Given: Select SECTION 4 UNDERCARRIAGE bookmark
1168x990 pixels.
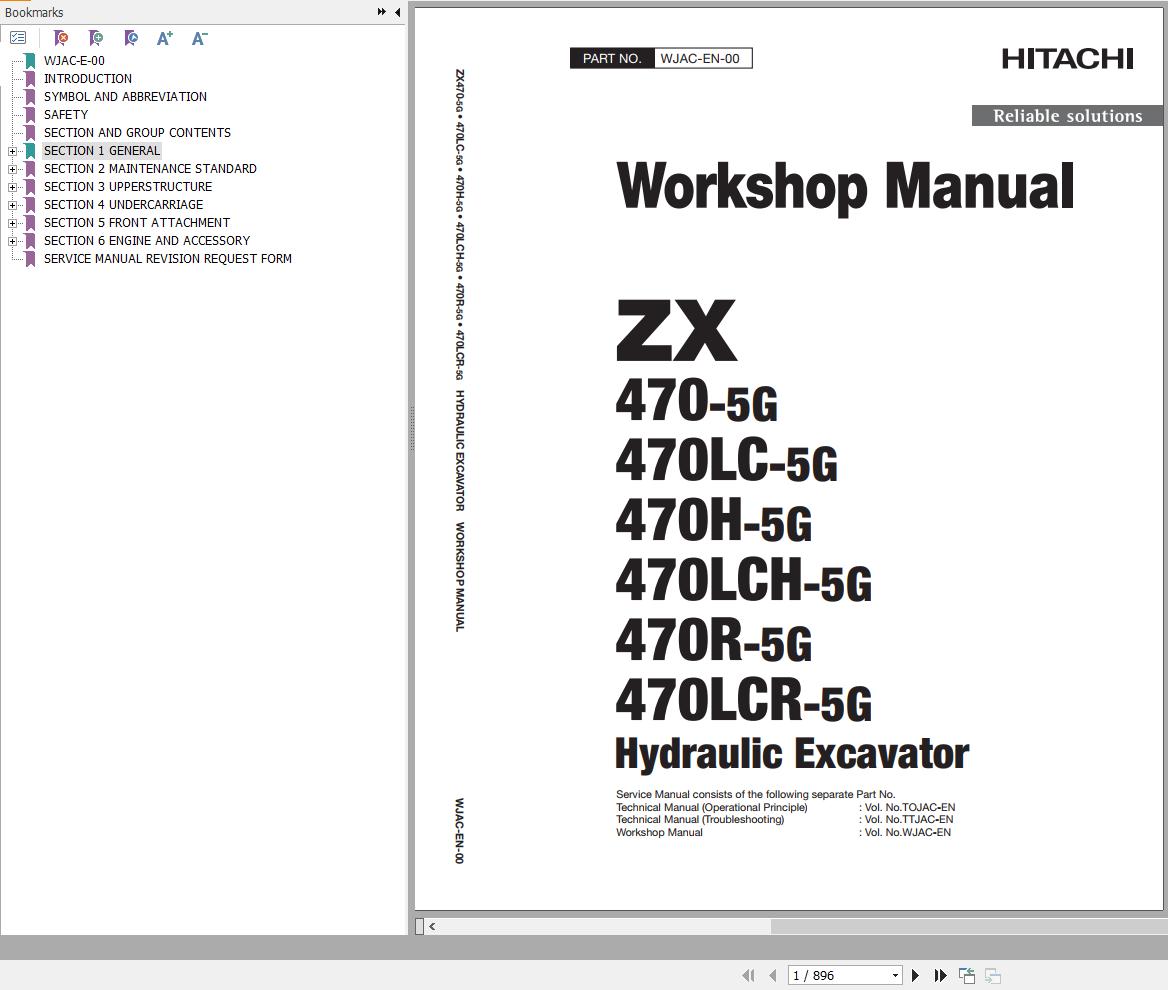Looking at the screenshot, I should click(123, 204).
